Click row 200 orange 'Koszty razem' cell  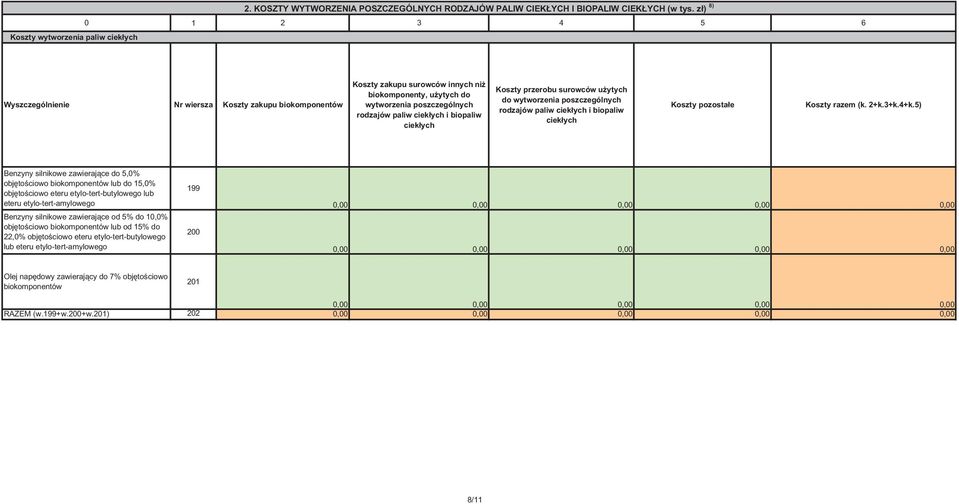pos(864,232)
